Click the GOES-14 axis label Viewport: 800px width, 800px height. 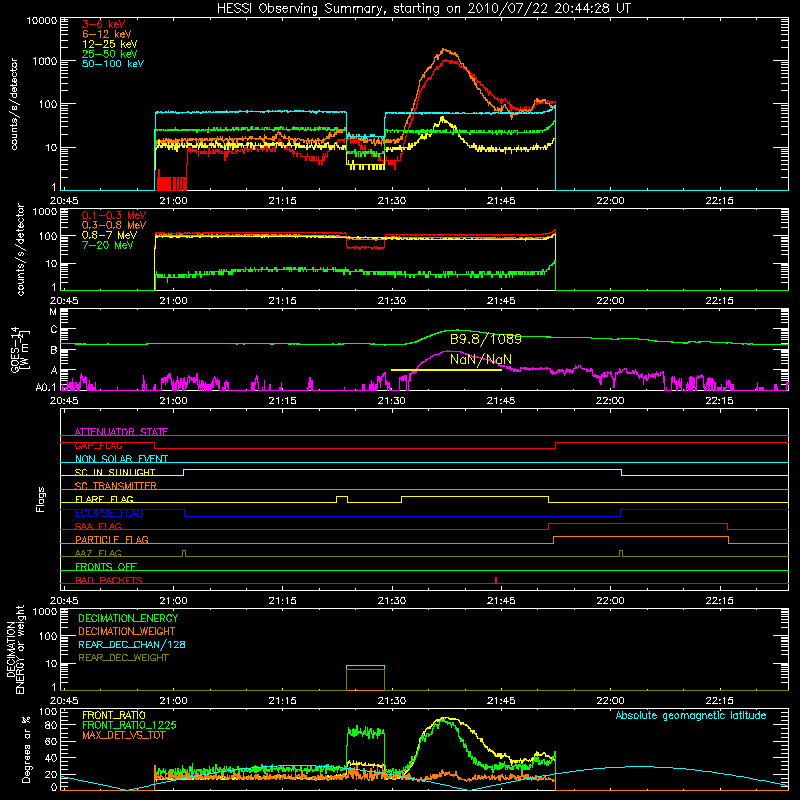(15, 349)
